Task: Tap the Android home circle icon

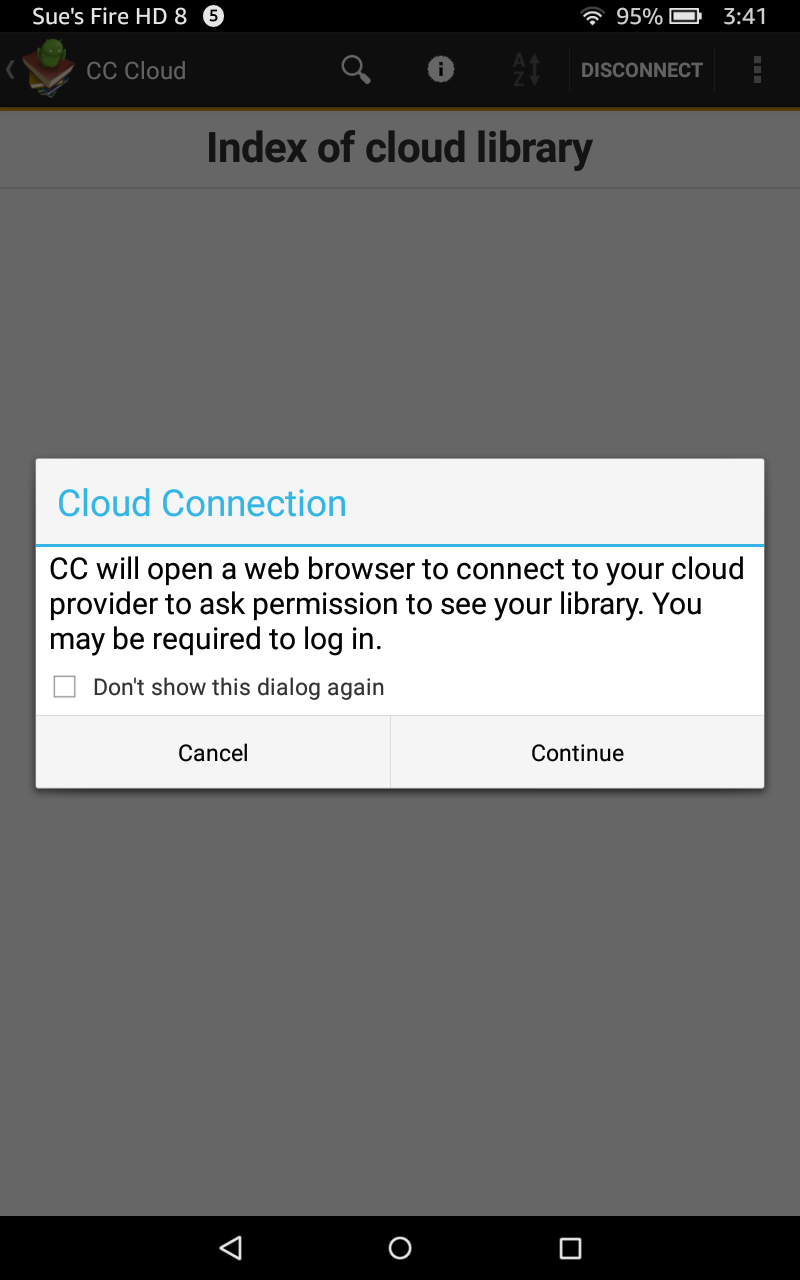Action: pos(400,1247)
